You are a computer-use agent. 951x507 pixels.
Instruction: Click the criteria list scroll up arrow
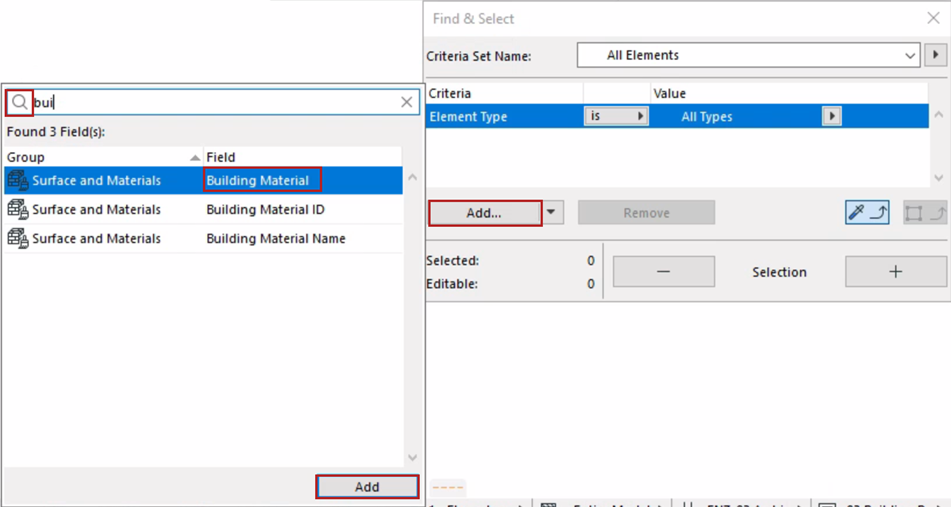[x=939, y=115]
